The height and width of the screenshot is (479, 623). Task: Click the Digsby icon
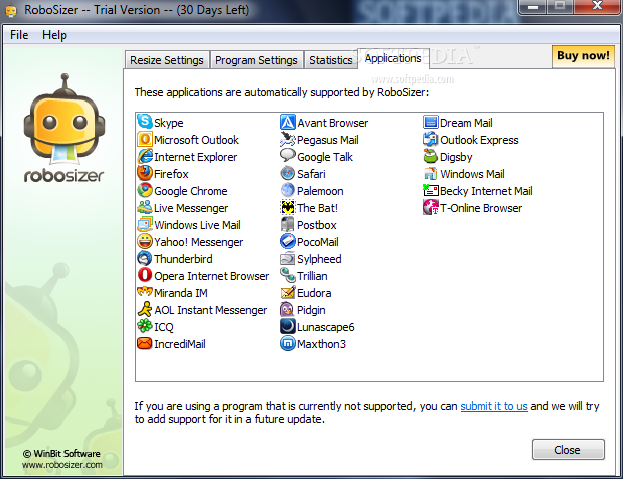[431, 156]
